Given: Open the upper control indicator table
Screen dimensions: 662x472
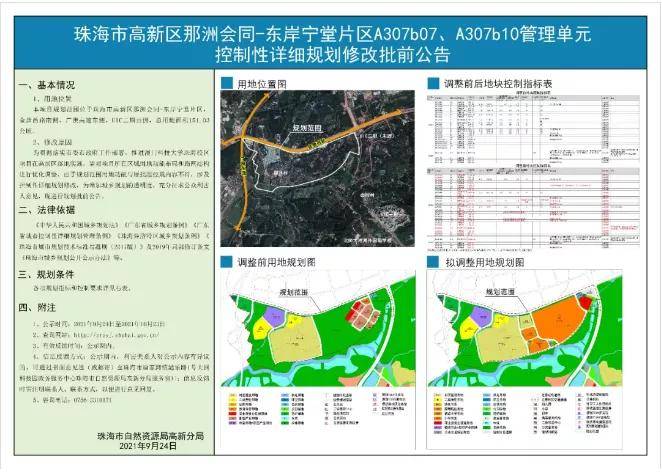Looking at the screenshot, I should [534, 127].
